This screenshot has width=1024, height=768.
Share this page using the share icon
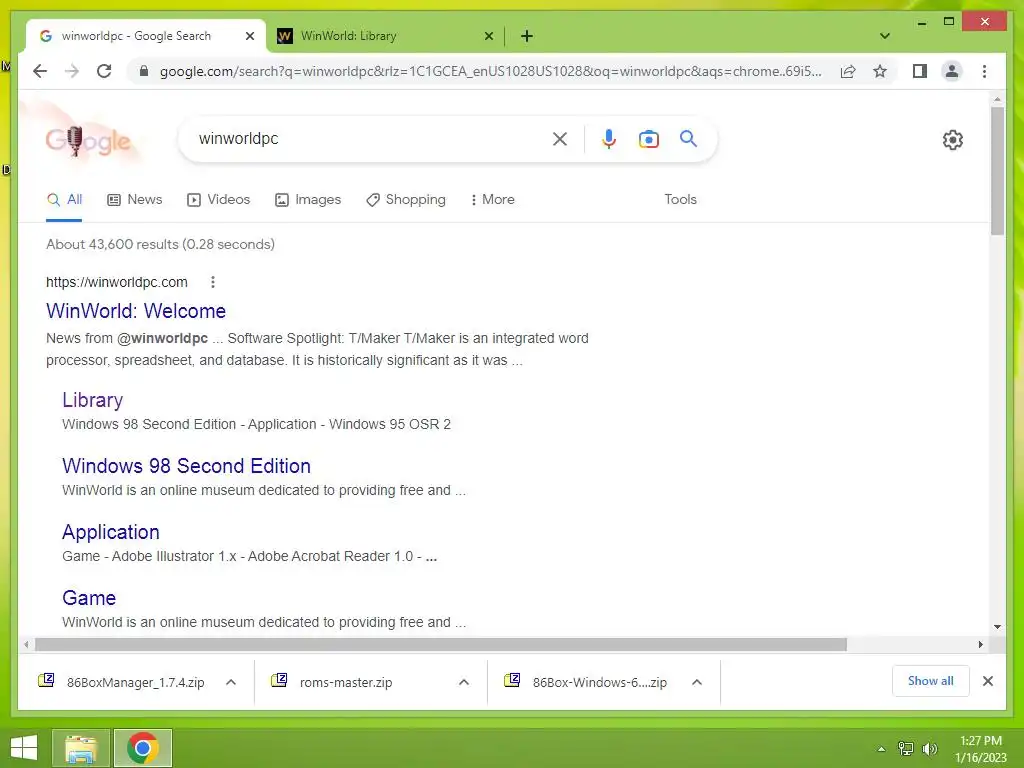point(848,71)
